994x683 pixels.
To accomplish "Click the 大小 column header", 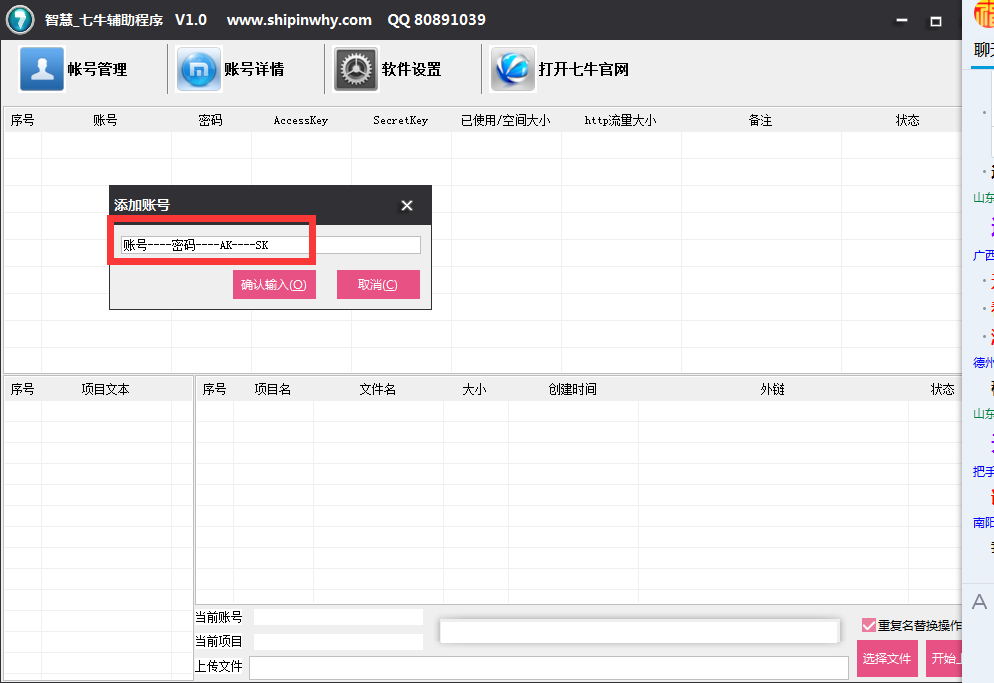I will (474, 389).
